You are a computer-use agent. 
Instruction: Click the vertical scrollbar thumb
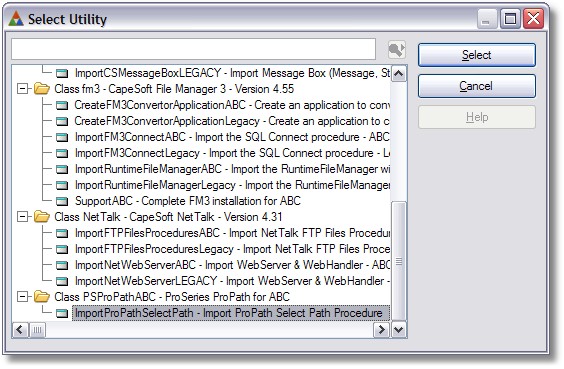pyautogui.click(x=399, y=261)
